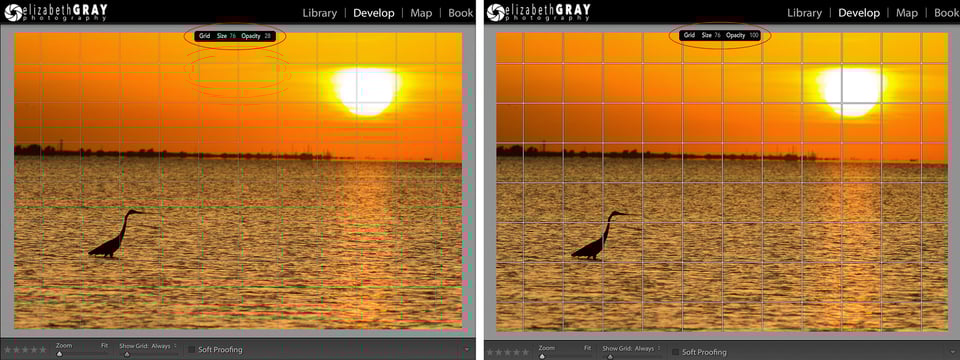The height and width of the screenshot is (360, 960).
Task: Open Library module in the Opacity 100 window
Action: (x=804, y=12)
